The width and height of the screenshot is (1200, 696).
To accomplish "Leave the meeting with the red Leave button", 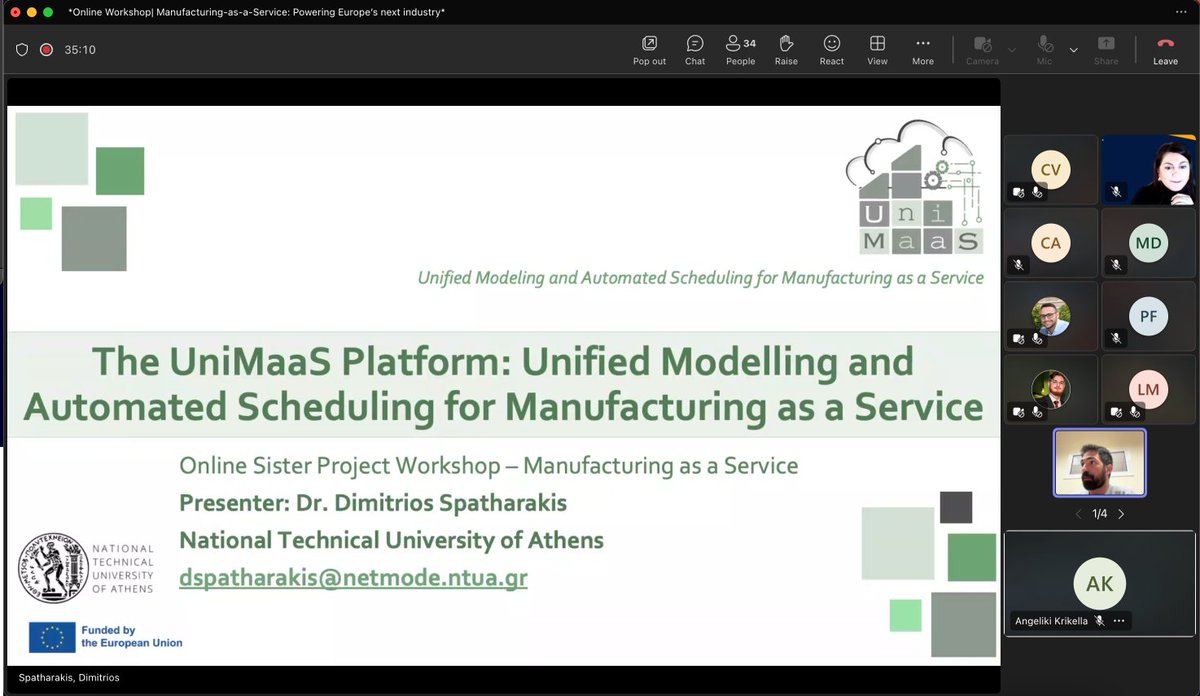I will pos(1165,50).
